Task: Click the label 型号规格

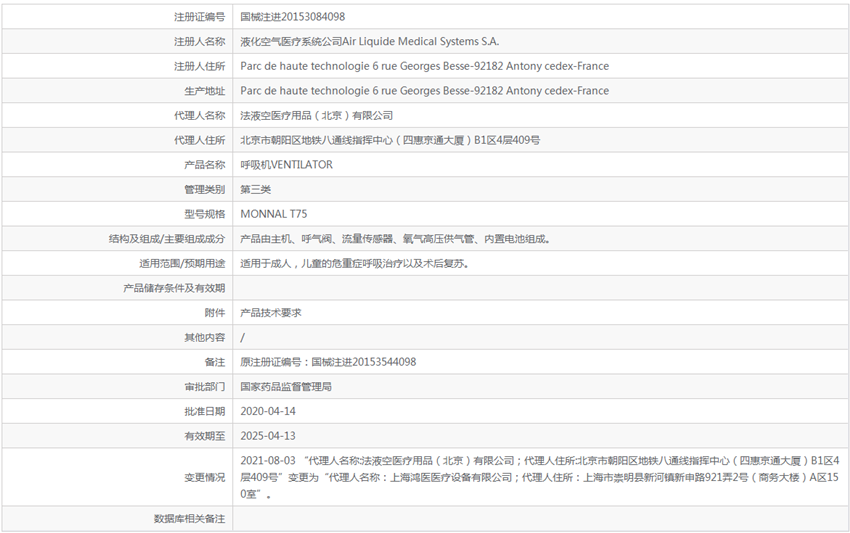Action: tap(204, 214)
